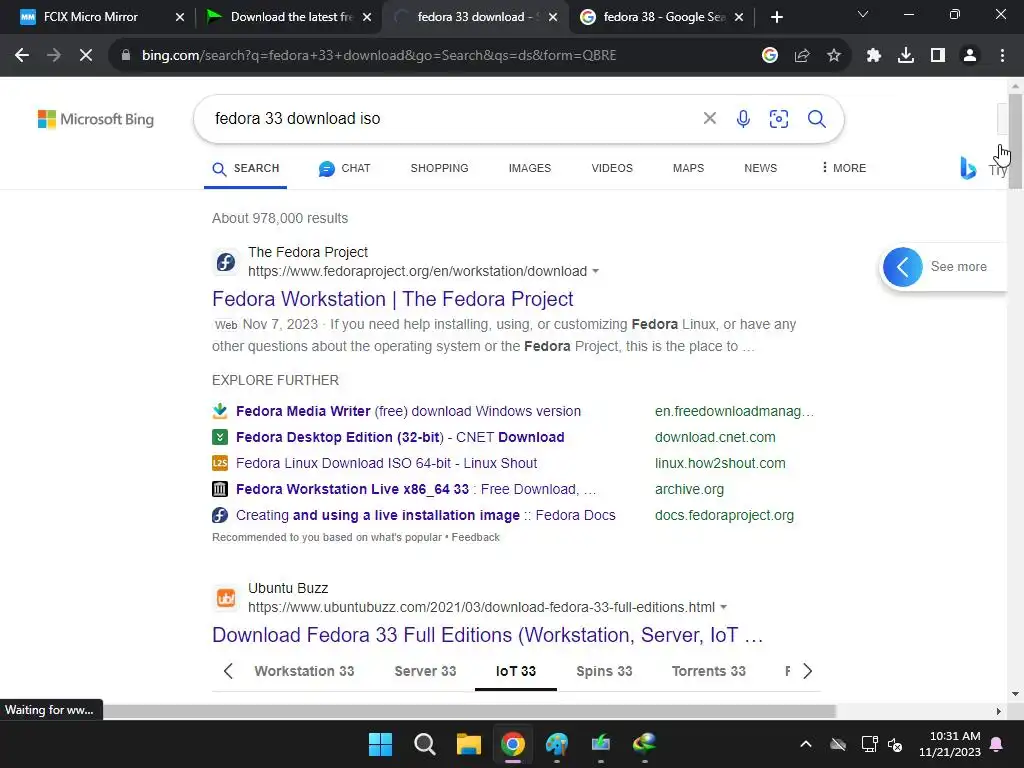Select the MAPS search tab
Viewport: 1024px width, 768px height.
coord(688,168)
